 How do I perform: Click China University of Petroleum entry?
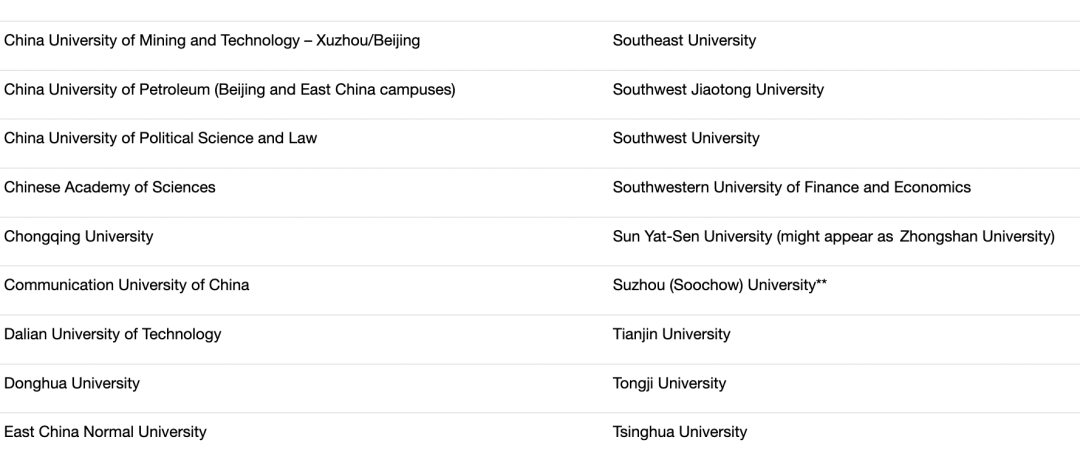(x=229, y=90)
